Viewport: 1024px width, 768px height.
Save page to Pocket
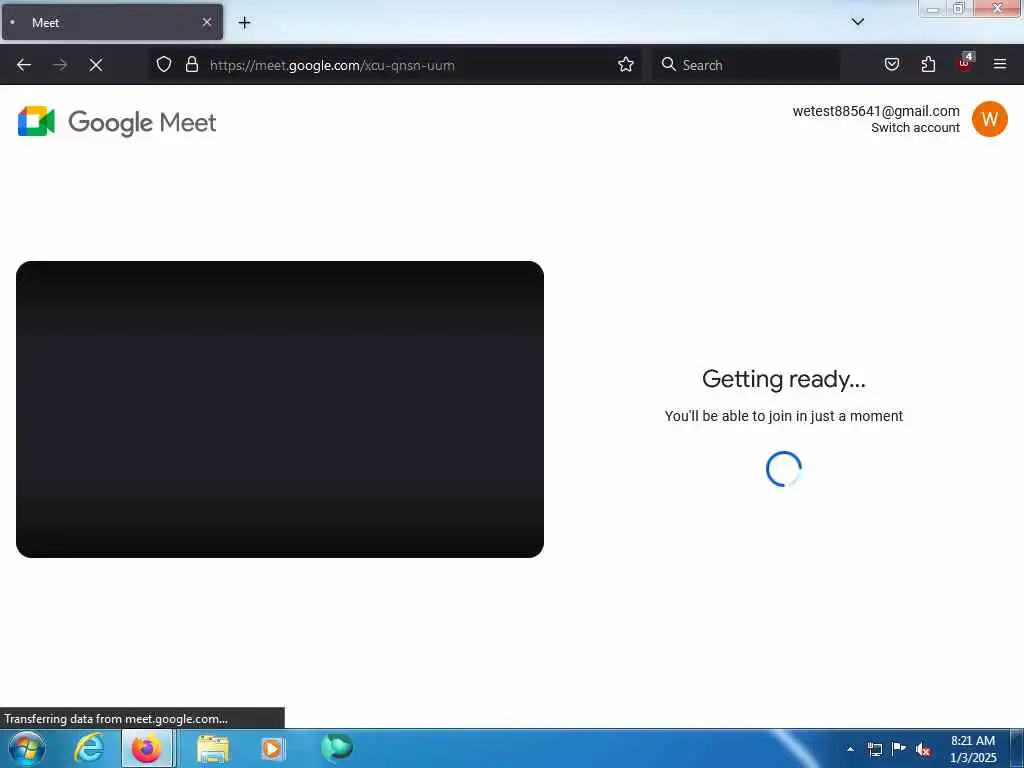892,64
